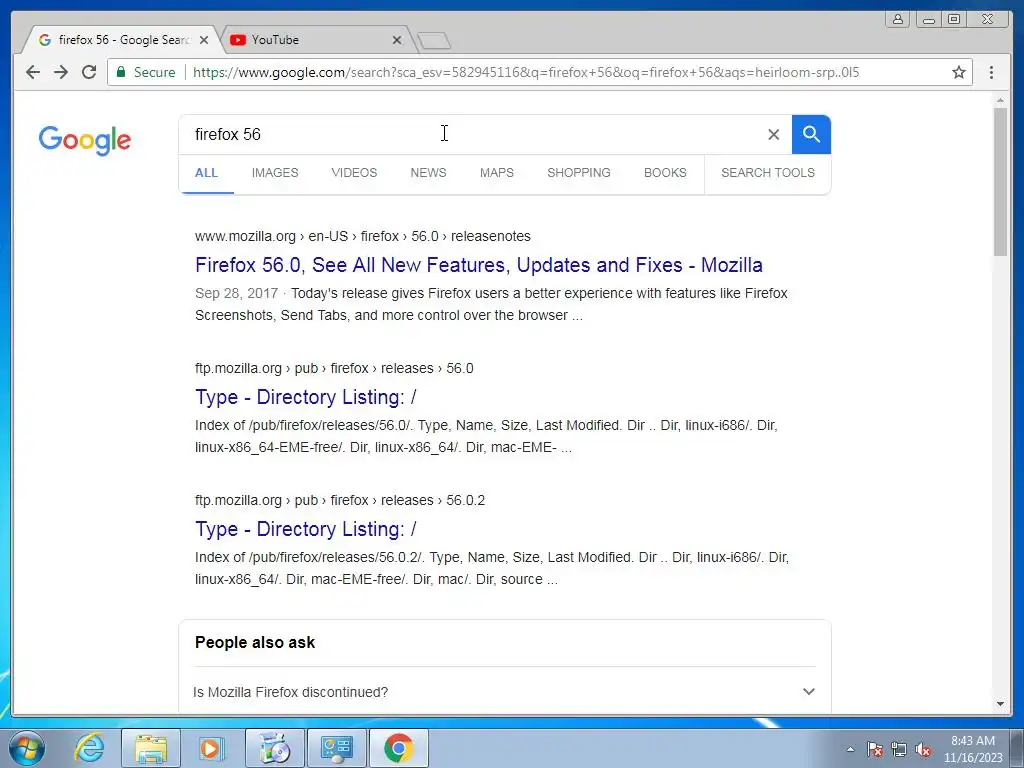Launch Internet Explorer from the taskbar
1024x768 pixels.
[x=89, y=748]
